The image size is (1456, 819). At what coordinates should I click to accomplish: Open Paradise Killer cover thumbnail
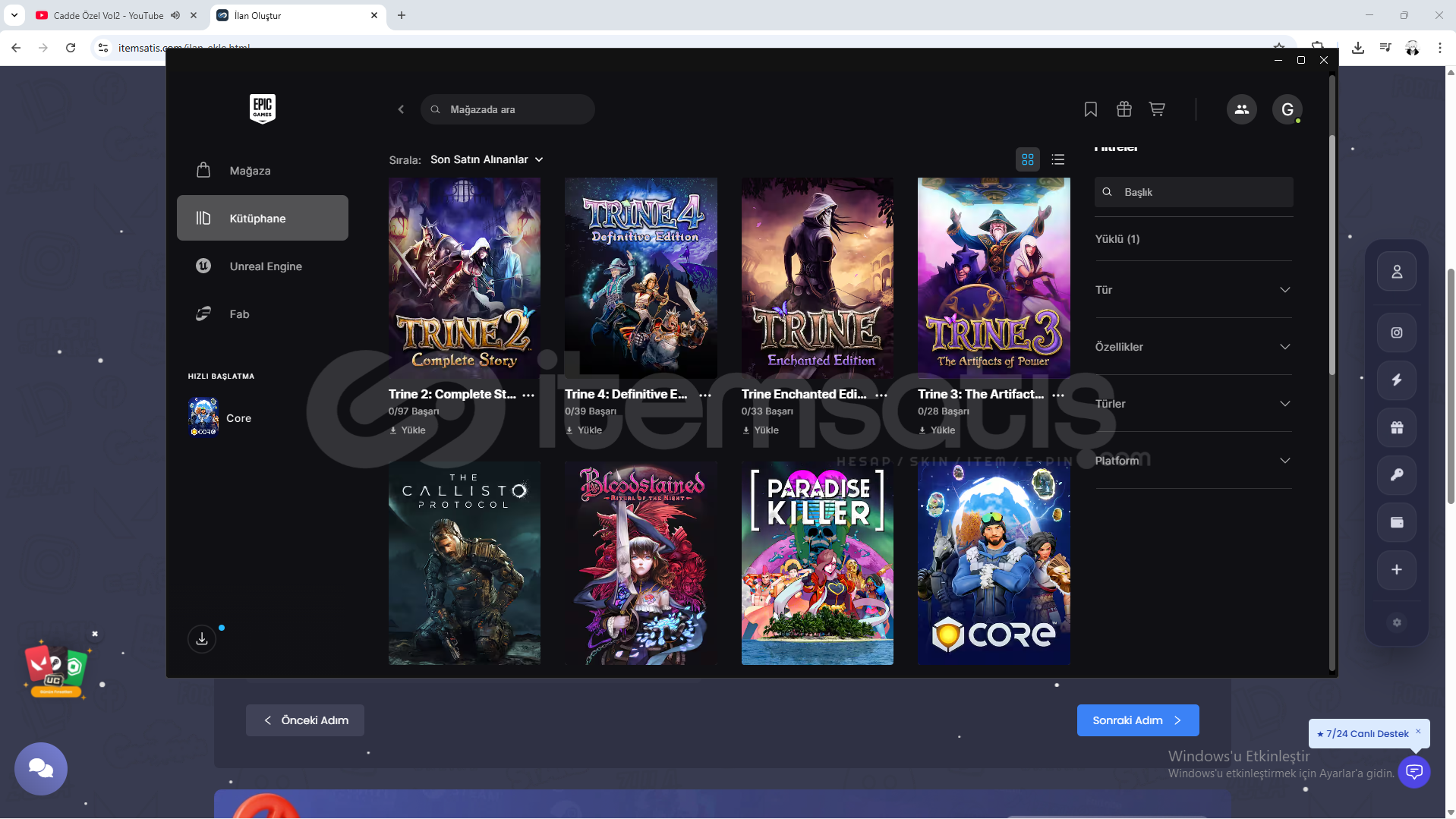tap(818, 563)
